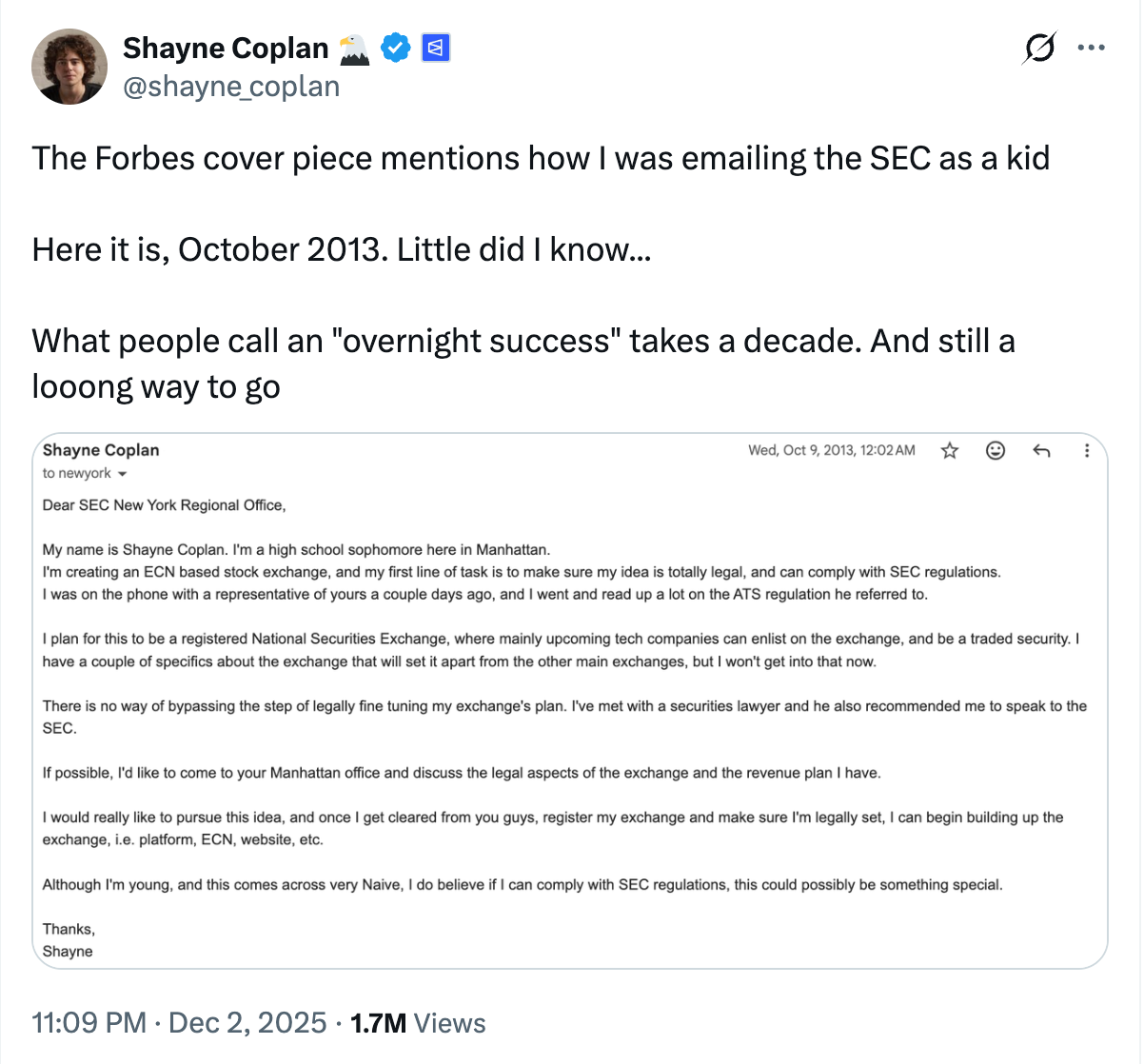Screen dimensions: 1144x1064
Task: Click the square affiliate badge beside name
Action: pyautogui.click(x=435, y=47)
